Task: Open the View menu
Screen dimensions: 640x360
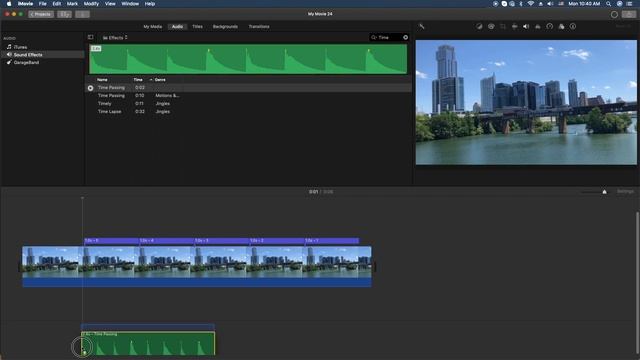Action: [110, 4]
